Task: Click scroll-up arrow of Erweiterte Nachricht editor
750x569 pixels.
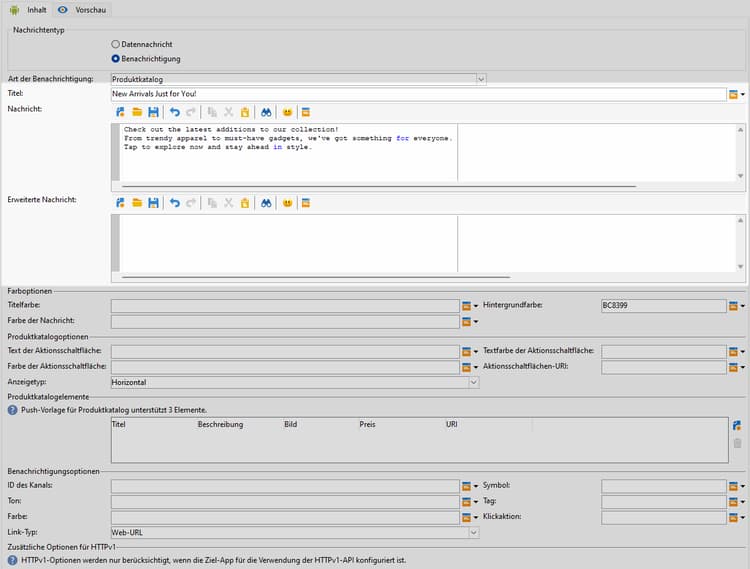Action: click(740, 220)
